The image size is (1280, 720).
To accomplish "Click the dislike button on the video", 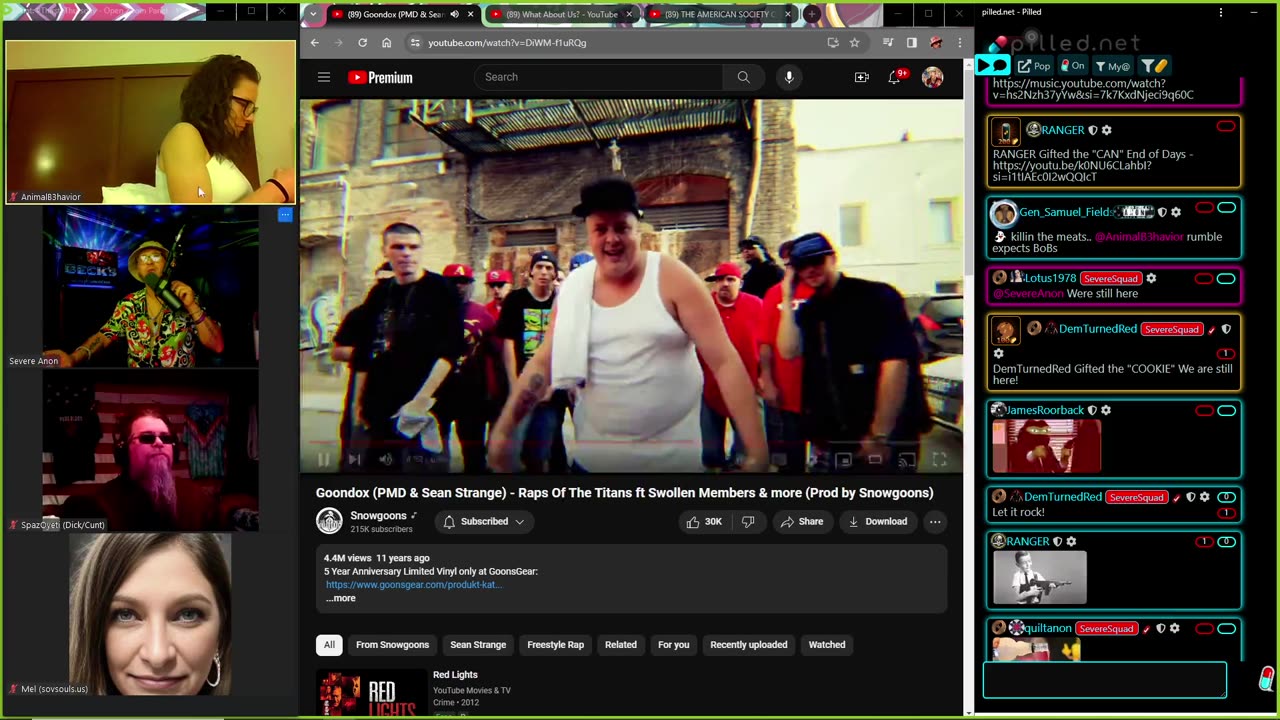I will coord(748,521).
